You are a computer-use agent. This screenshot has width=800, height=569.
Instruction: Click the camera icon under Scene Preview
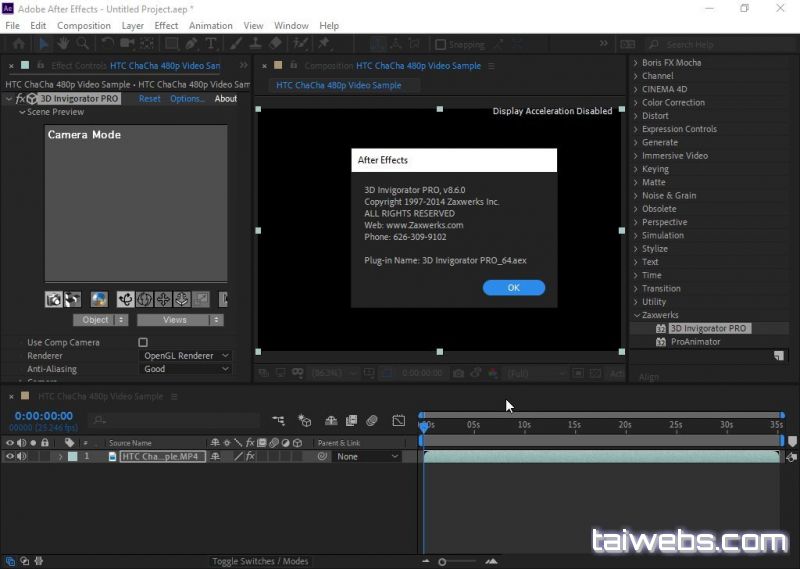pyautogui.click(x=53, y=299)
